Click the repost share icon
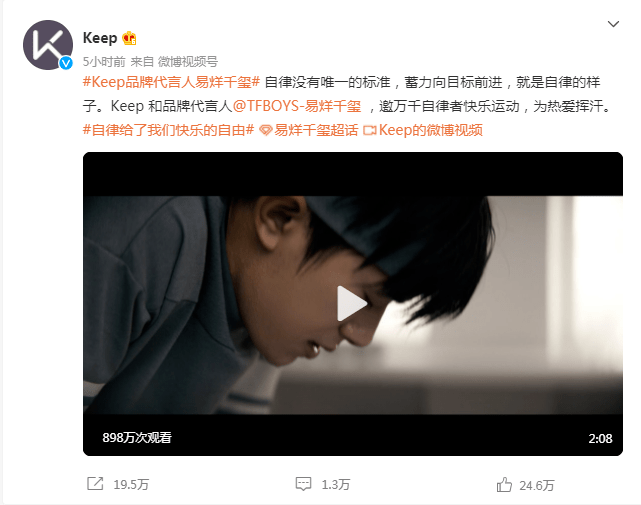The width and height of the screenshot is (641, 505). [x=95, y=484]
